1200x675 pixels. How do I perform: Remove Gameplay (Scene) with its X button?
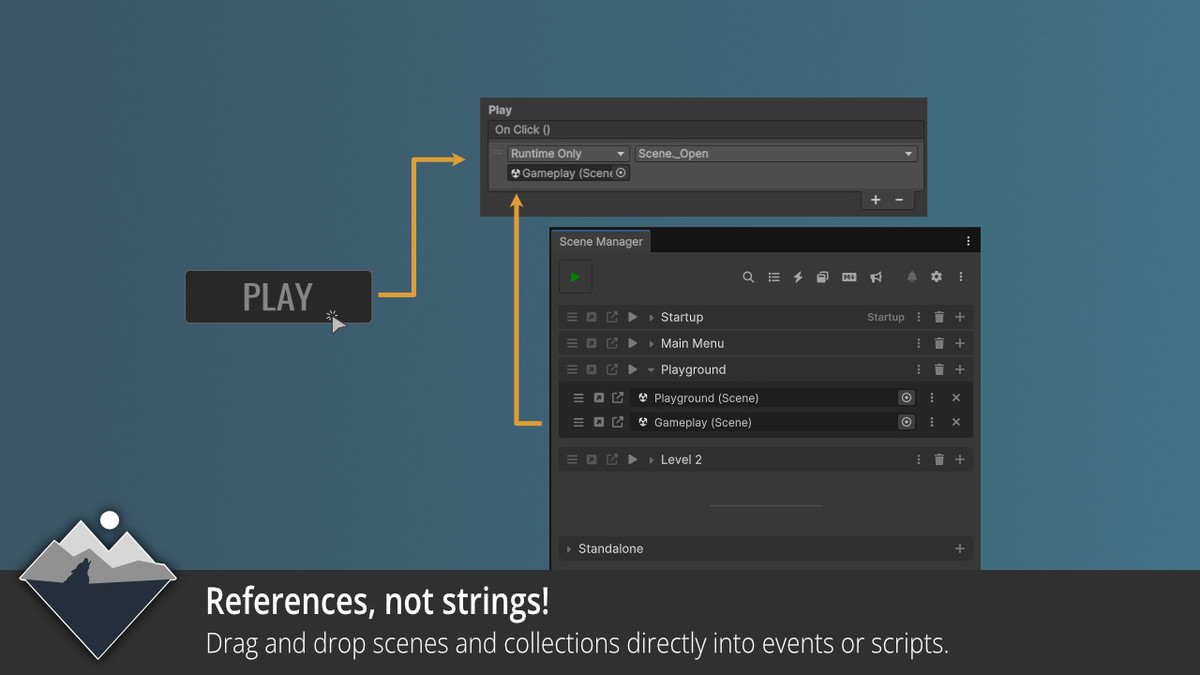pos(955,422)
